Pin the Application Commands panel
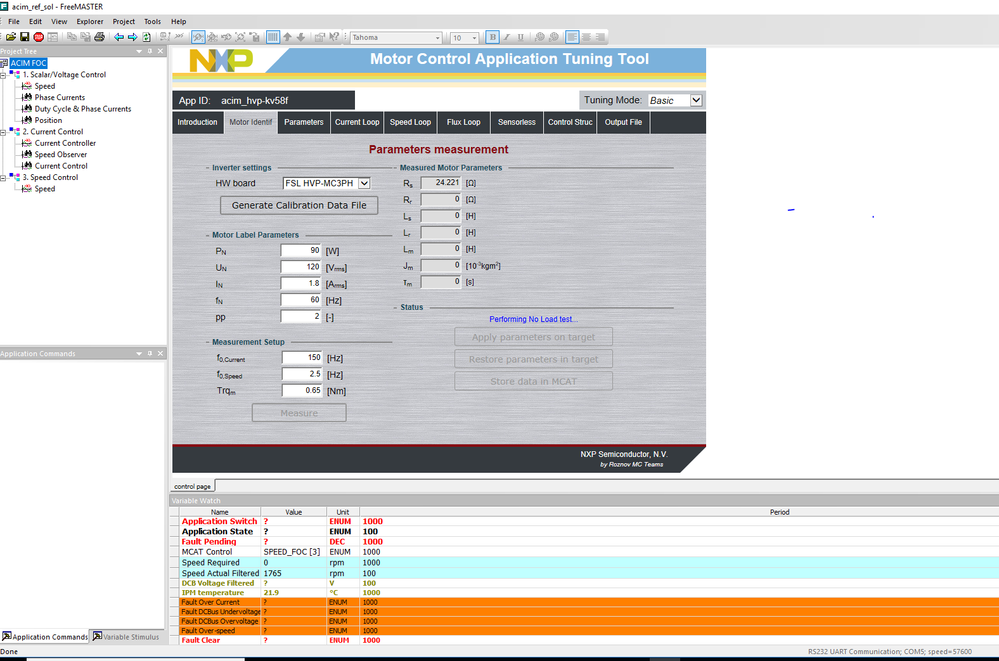999x661 pixels. point(150,353)
